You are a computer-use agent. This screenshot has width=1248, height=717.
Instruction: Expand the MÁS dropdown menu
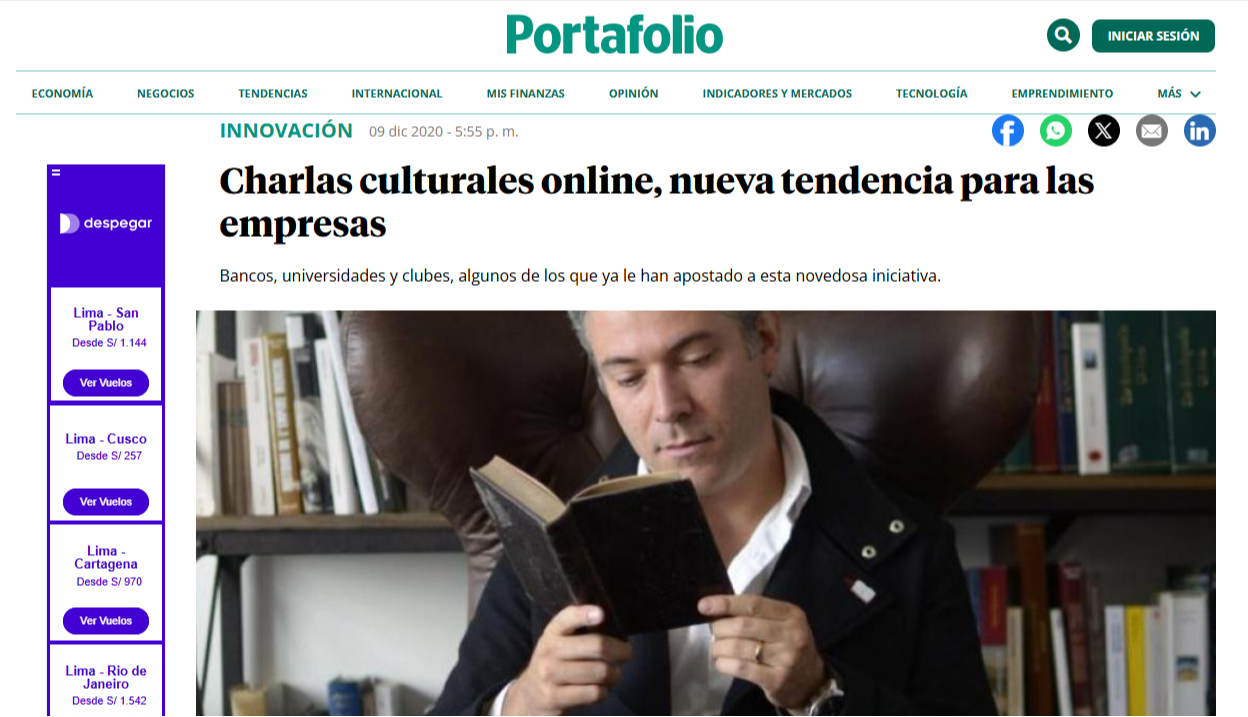[1179, 93]
